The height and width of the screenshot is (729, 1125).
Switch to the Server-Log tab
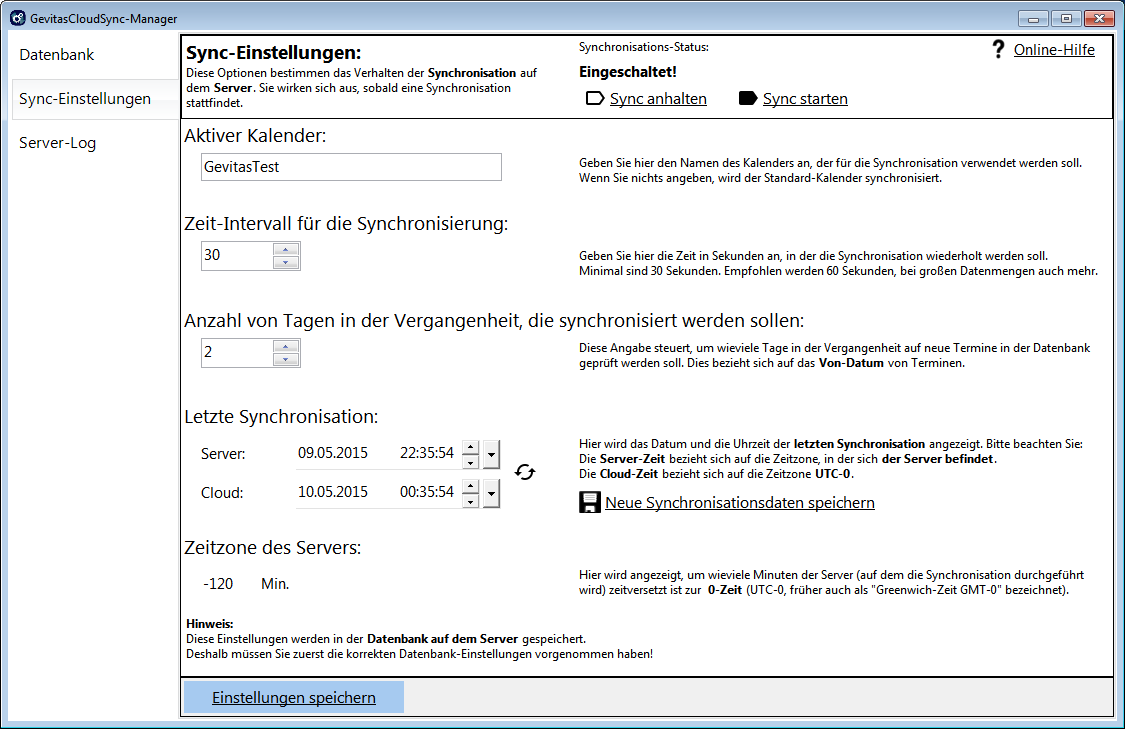tap(57, 143)
